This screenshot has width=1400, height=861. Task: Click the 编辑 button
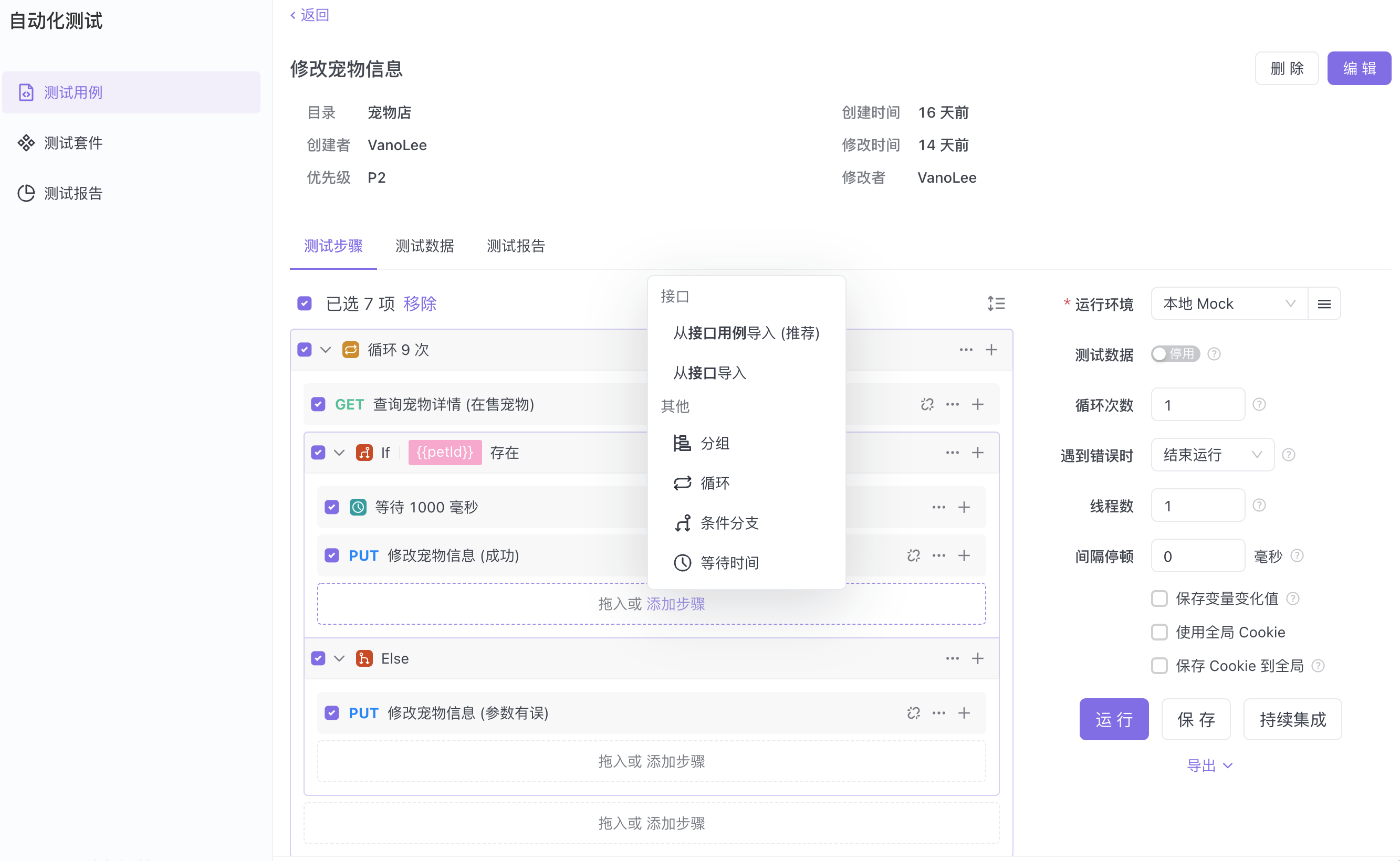click(x=1359, y=68)
